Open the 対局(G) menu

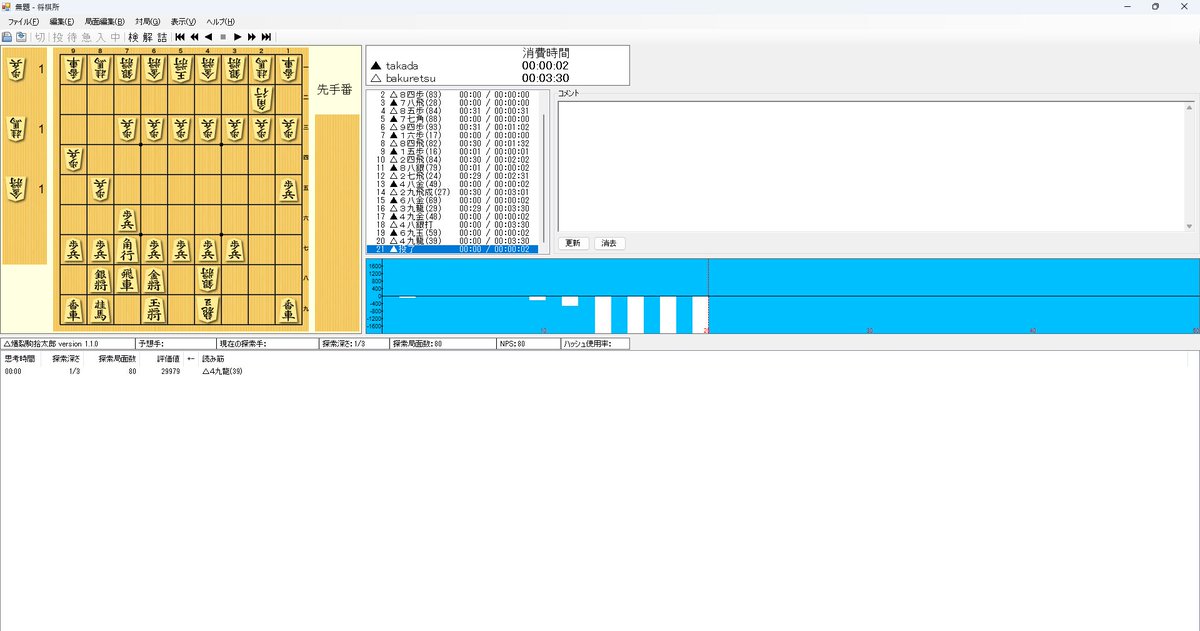[148, 21]
